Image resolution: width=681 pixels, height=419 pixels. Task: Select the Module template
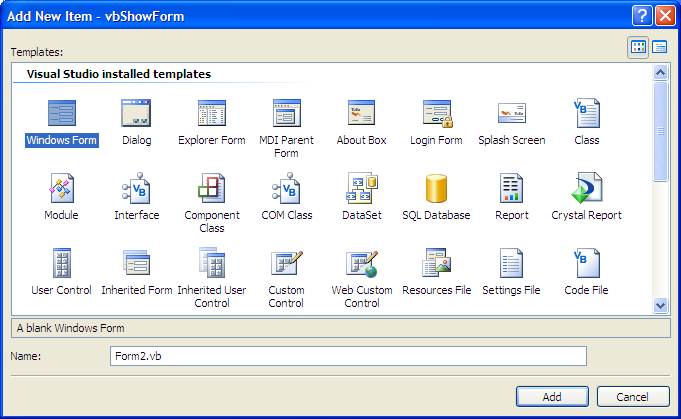61,188
